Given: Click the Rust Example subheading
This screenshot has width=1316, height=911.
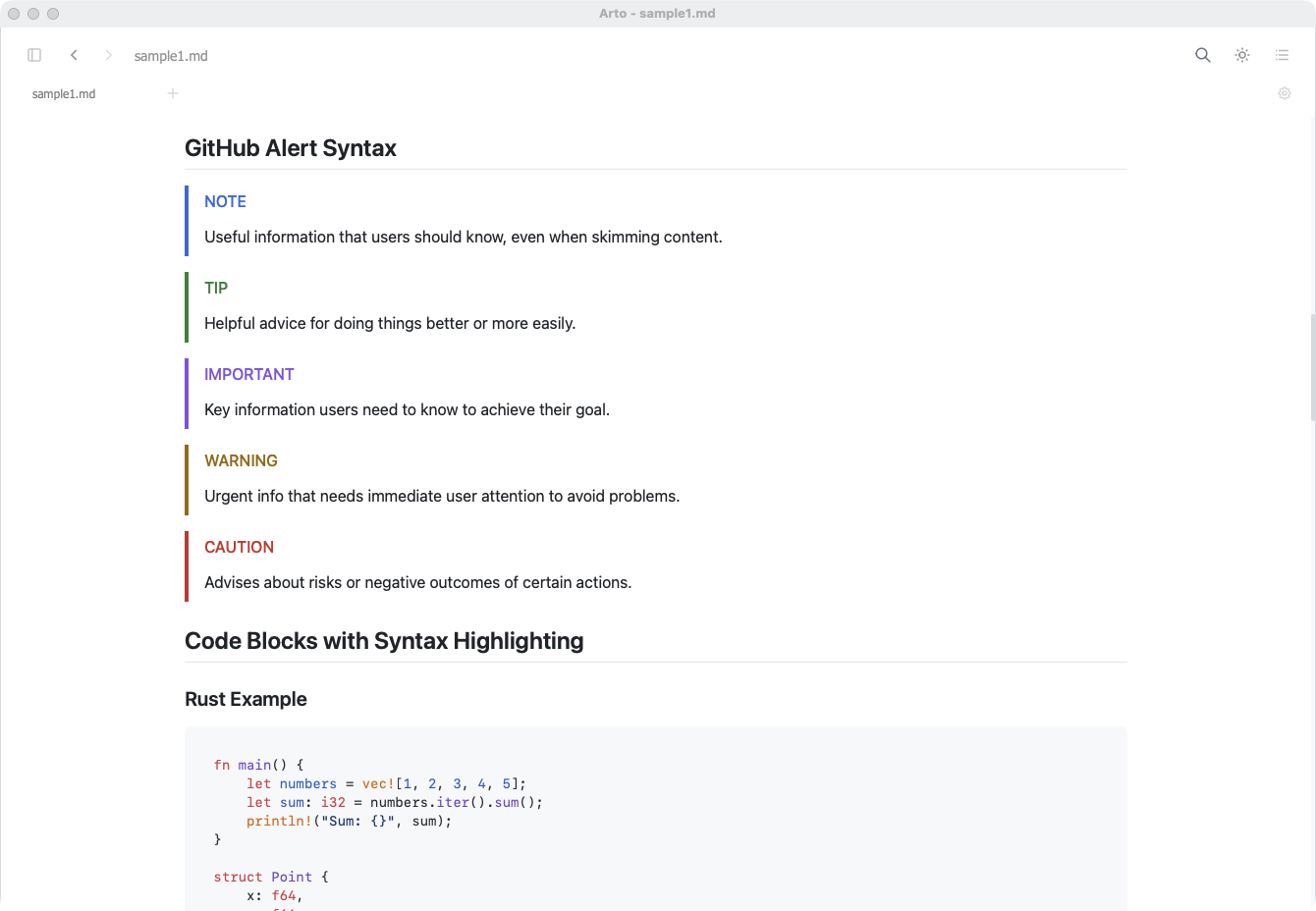Looking at the screenshot, I should click(246, 699).
